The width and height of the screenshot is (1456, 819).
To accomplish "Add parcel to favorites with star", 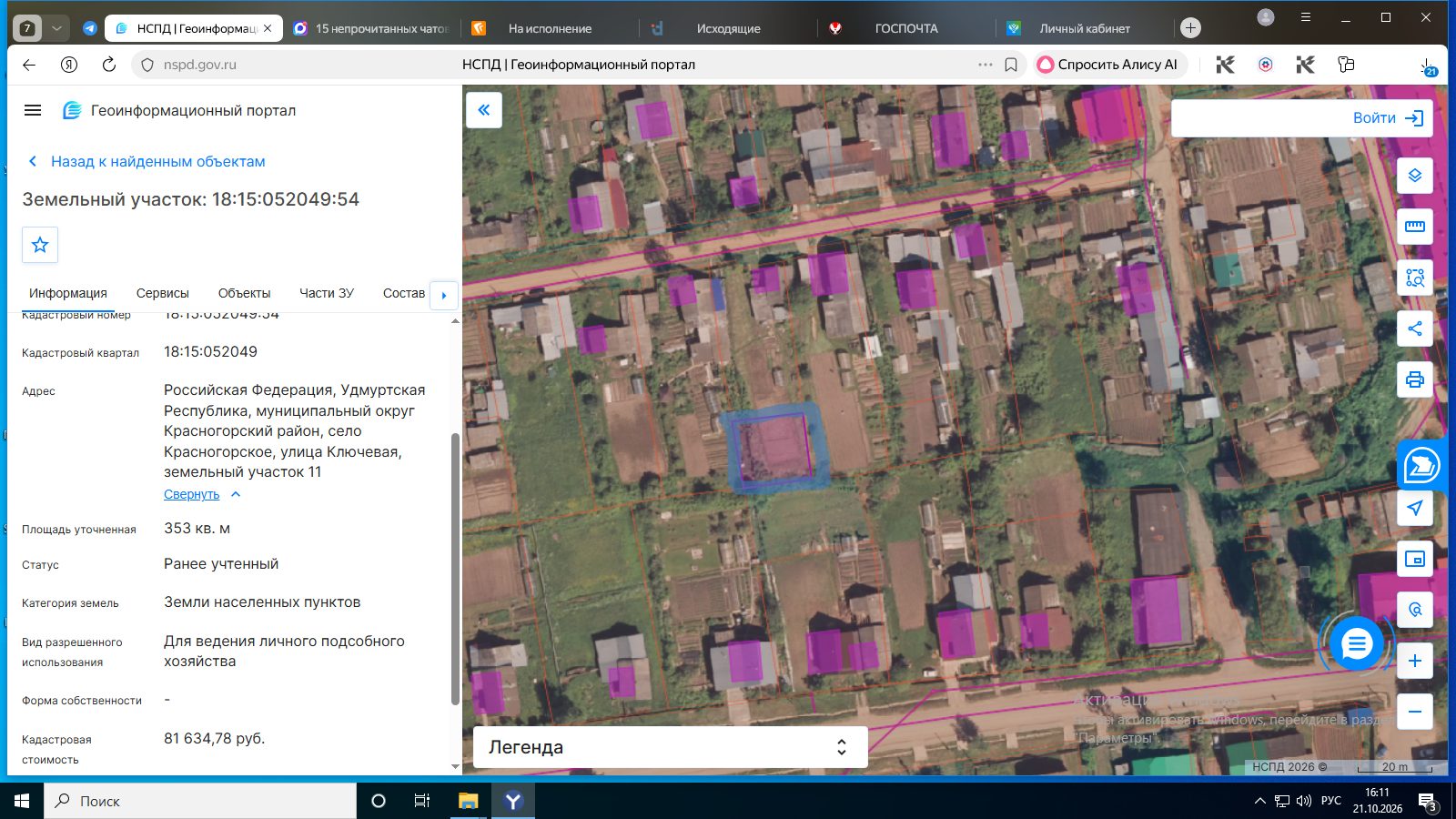I will [40, 245].
